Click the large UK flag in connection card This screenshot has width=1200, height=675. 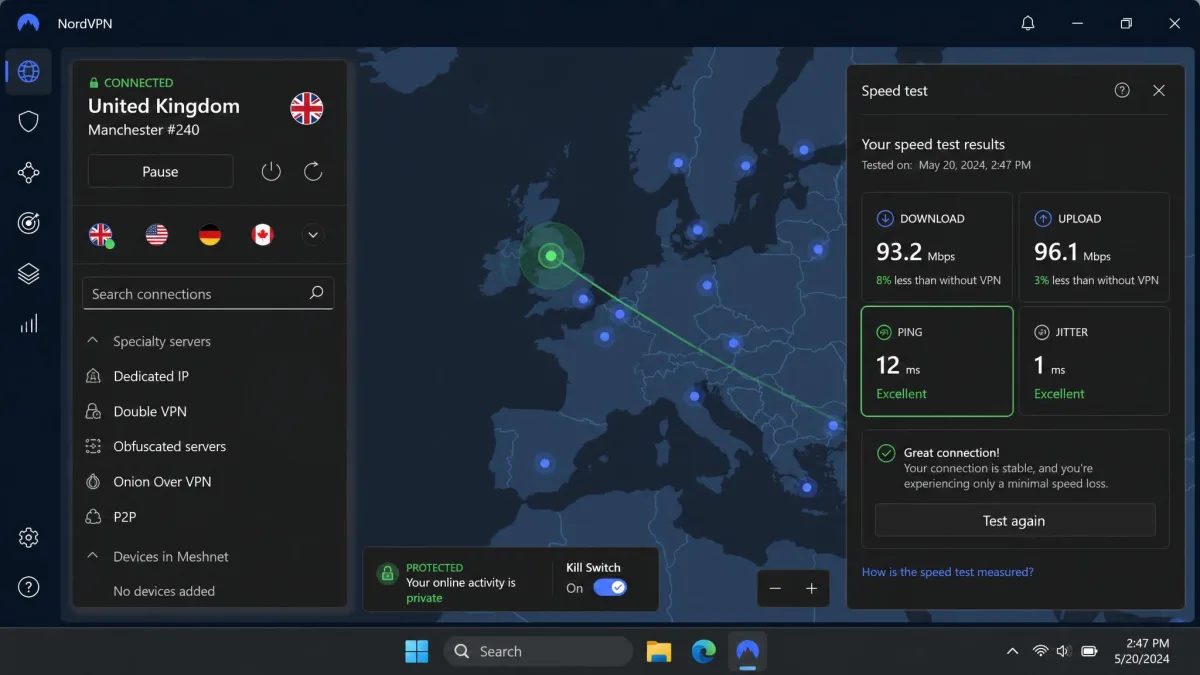click(x=307, y=108)
